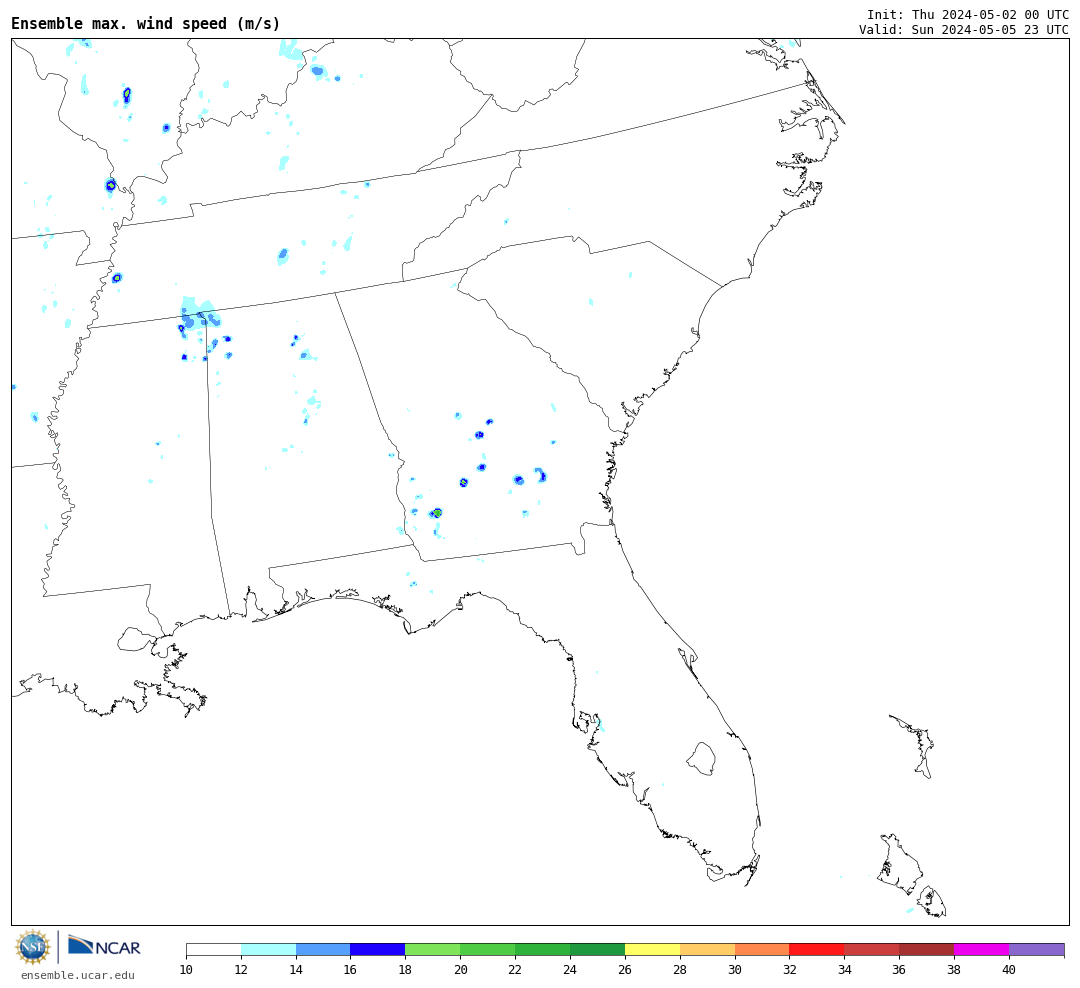Select the bright red 32-34 m/s swatch

pyautogui.click(x=817, y=949)
